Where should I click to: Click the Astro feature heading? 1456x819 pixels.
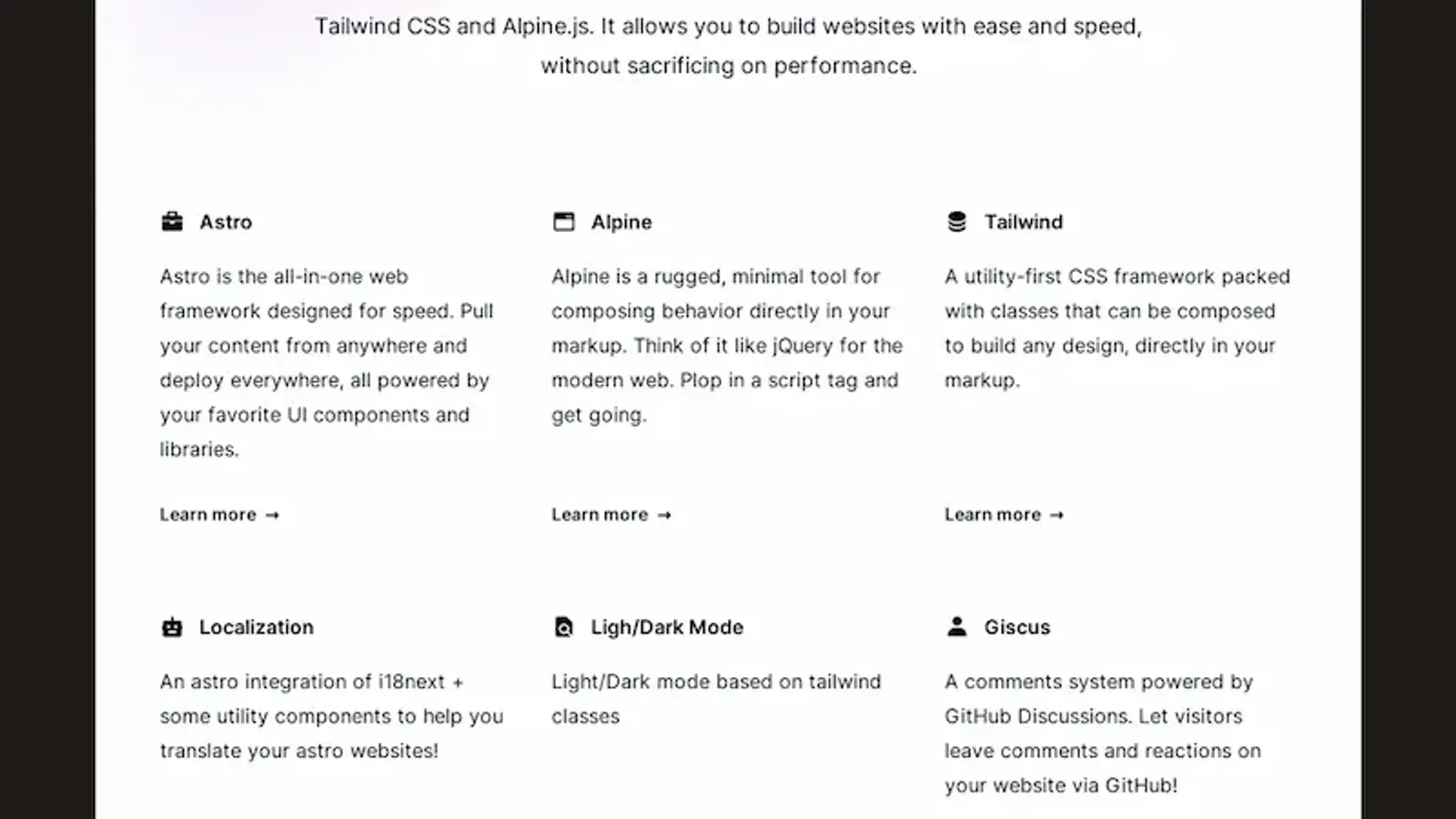pos(226,222)
